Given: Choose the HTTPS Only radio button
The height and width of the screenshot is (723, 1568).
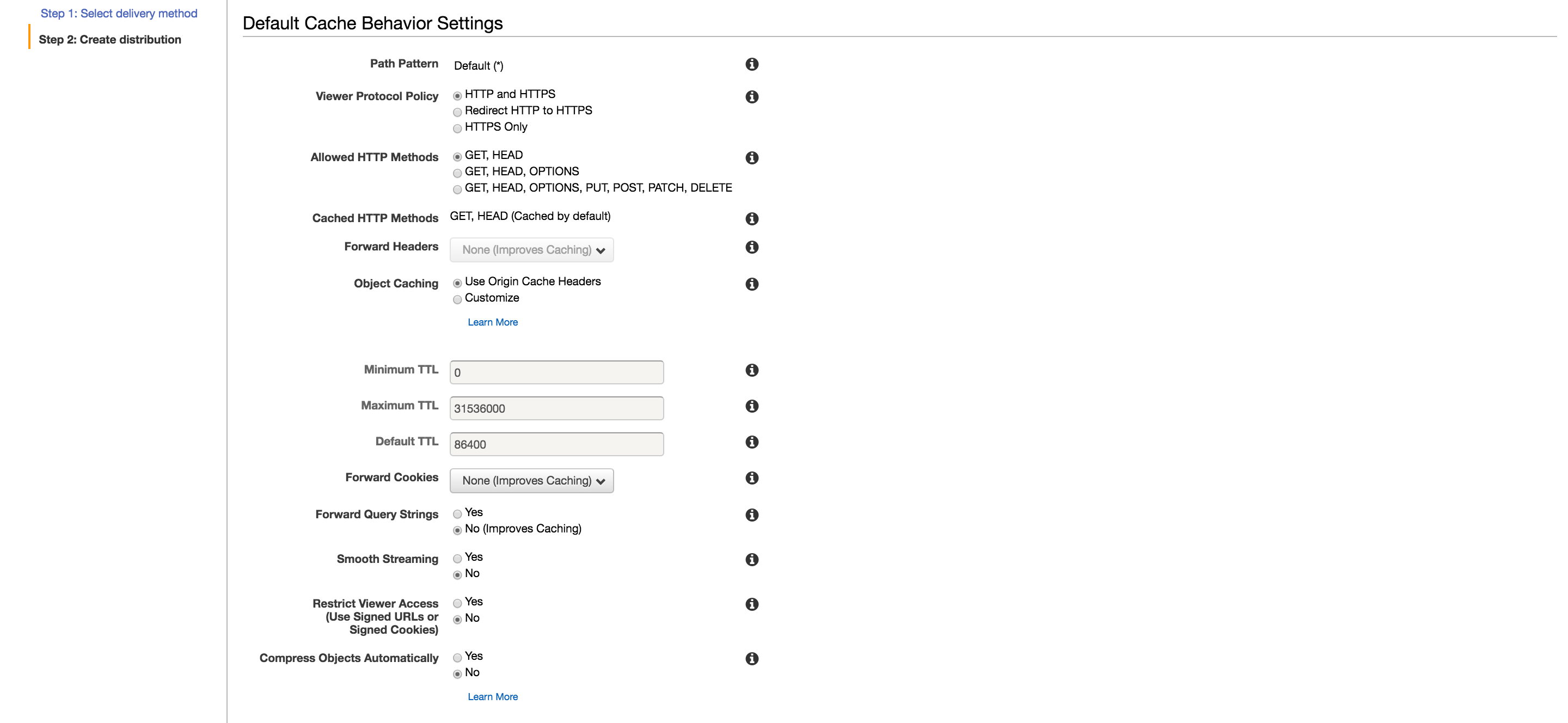Looking at the screenshot, I should [457, 128].
